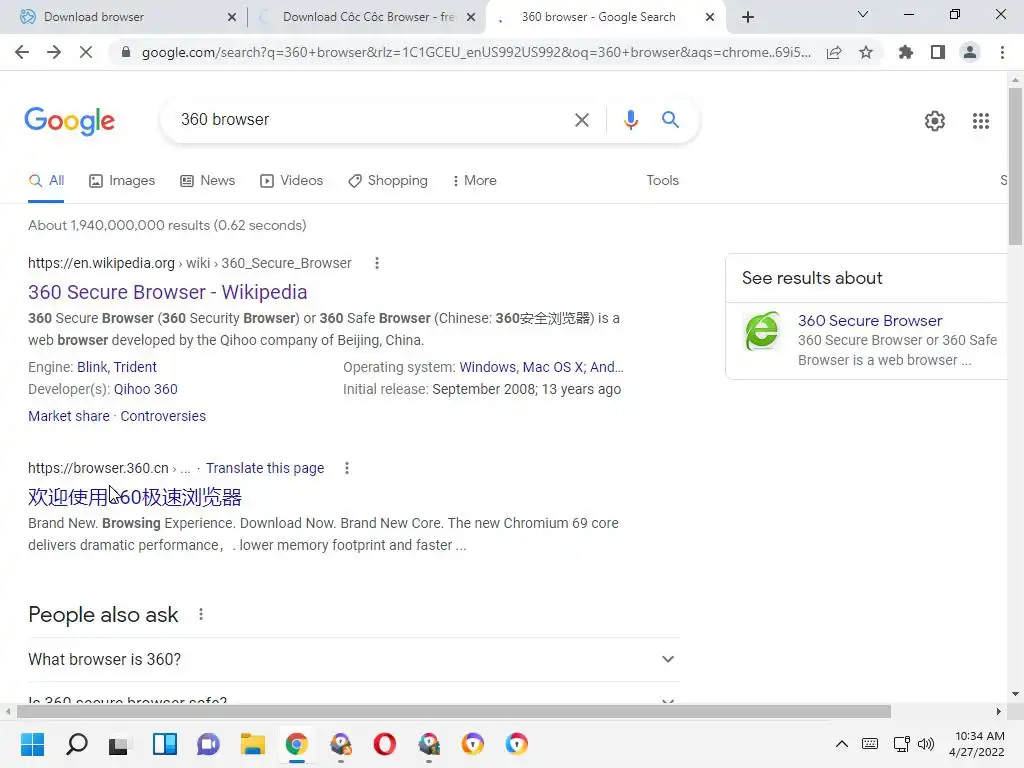This screenshot has height=768, width=1024.
Task: Stop loading the page
Action: point(86,52)
